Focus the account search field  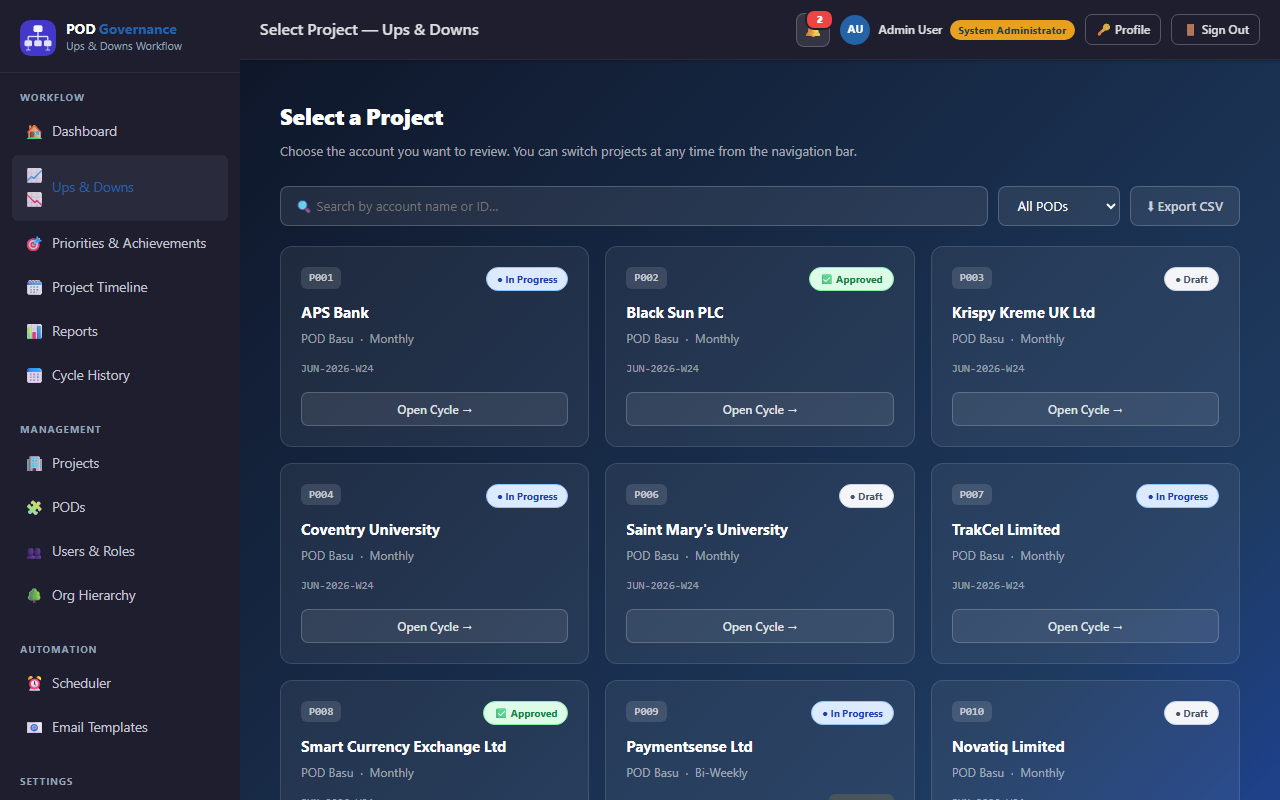tap(634, 206)
